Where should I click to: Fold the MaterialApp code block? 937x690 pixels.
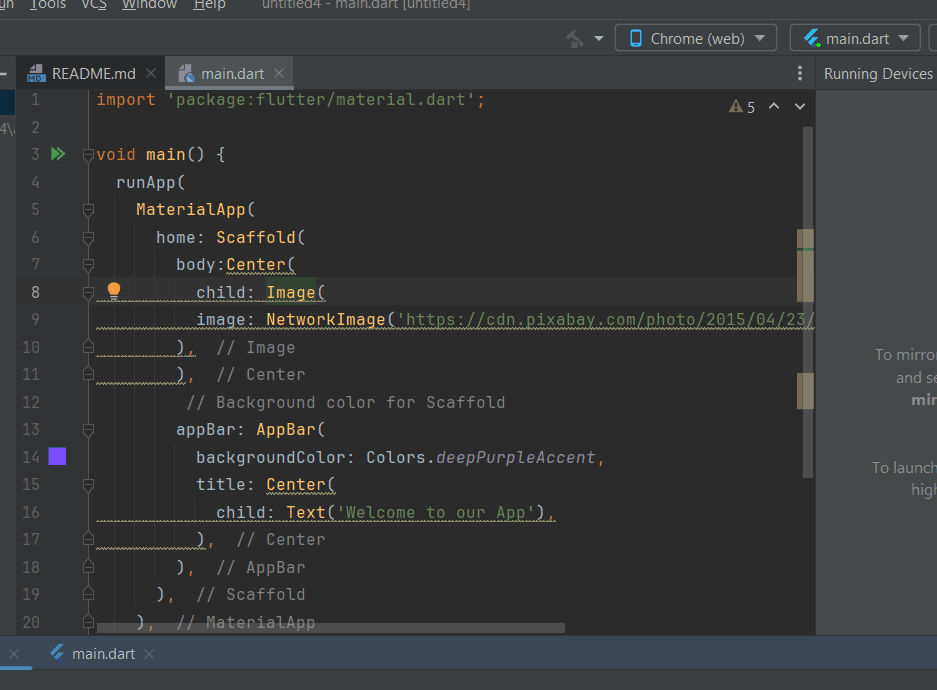coord(88,210)
